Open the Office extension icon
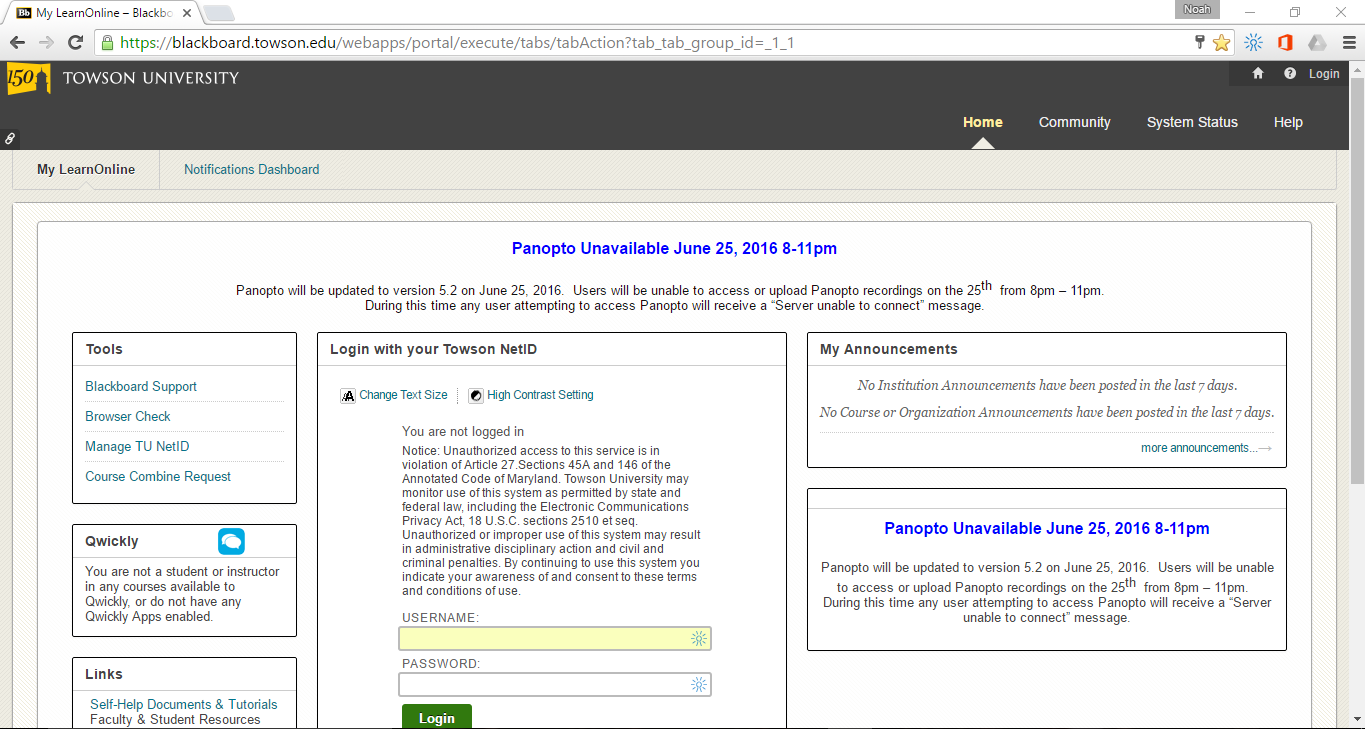This screenshot has width=1365, height=729. pyautogui.click(x=1285, y=43)
